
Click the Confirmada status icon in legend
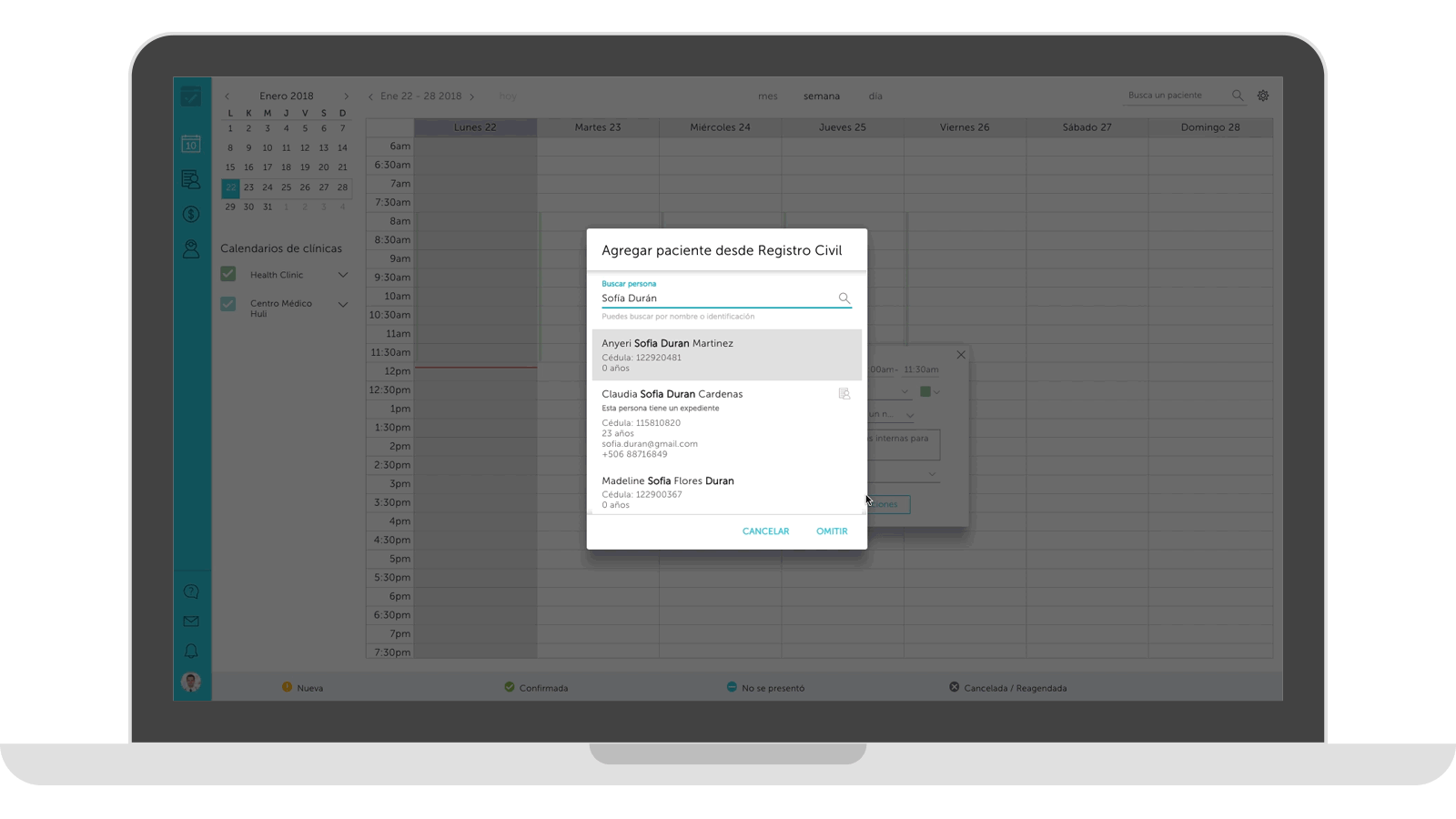coord(510,687)
